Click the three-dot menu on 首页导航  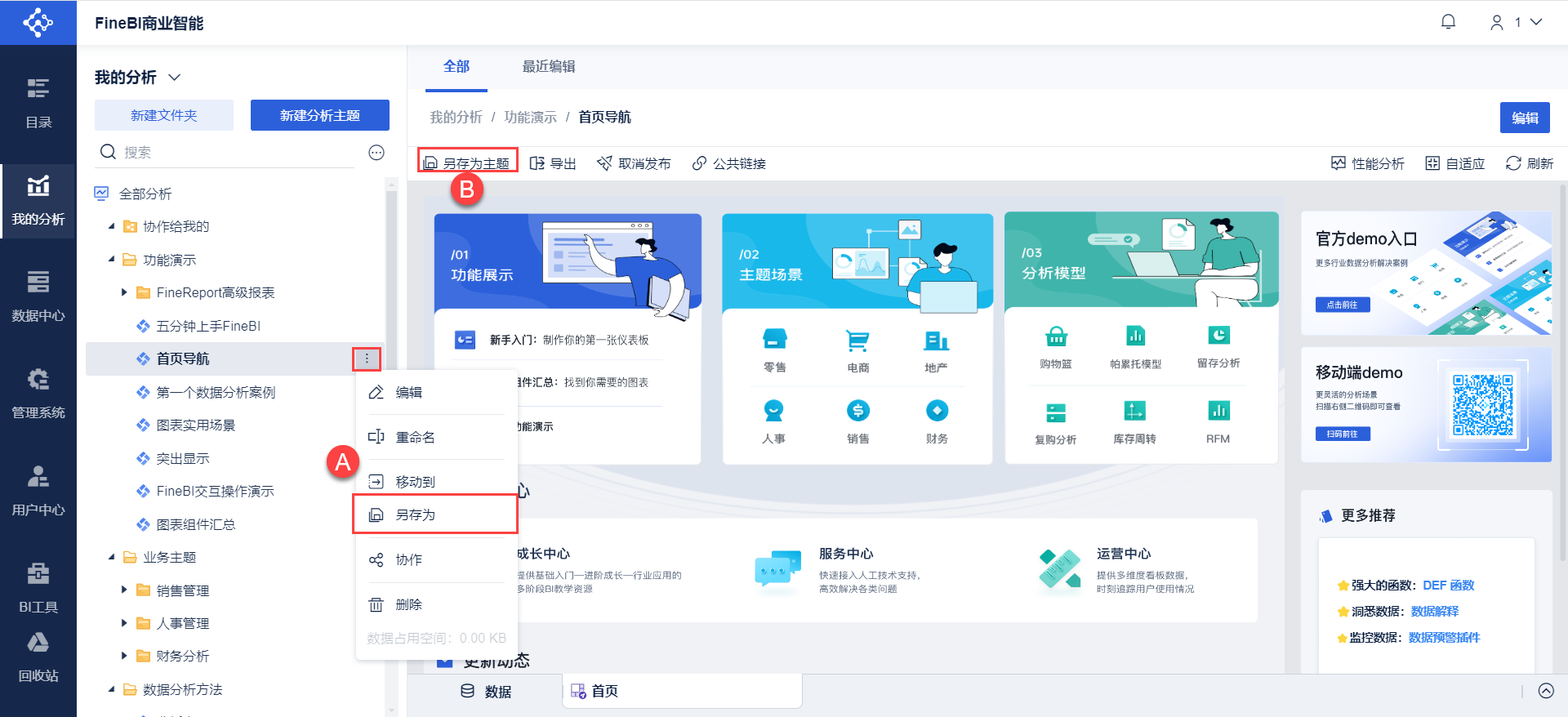pos(367,358)
